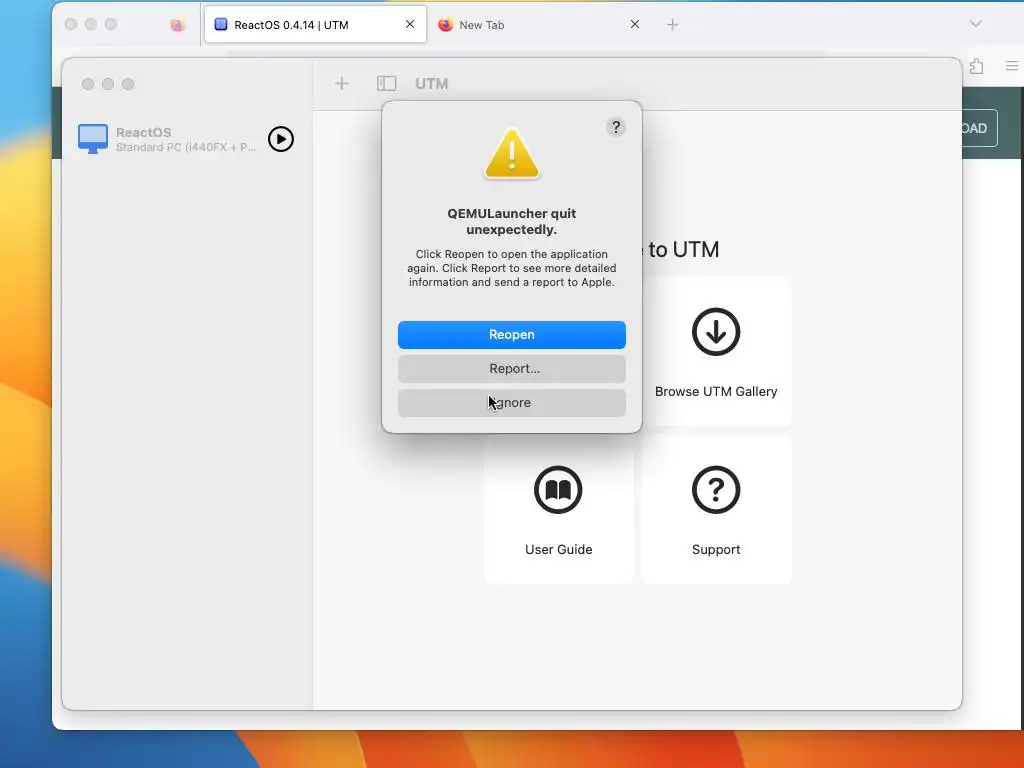Switch to ReactOS 0.4.14 | UTM tab
Viewport: 1024px width, 768px height.
[315, 25]
